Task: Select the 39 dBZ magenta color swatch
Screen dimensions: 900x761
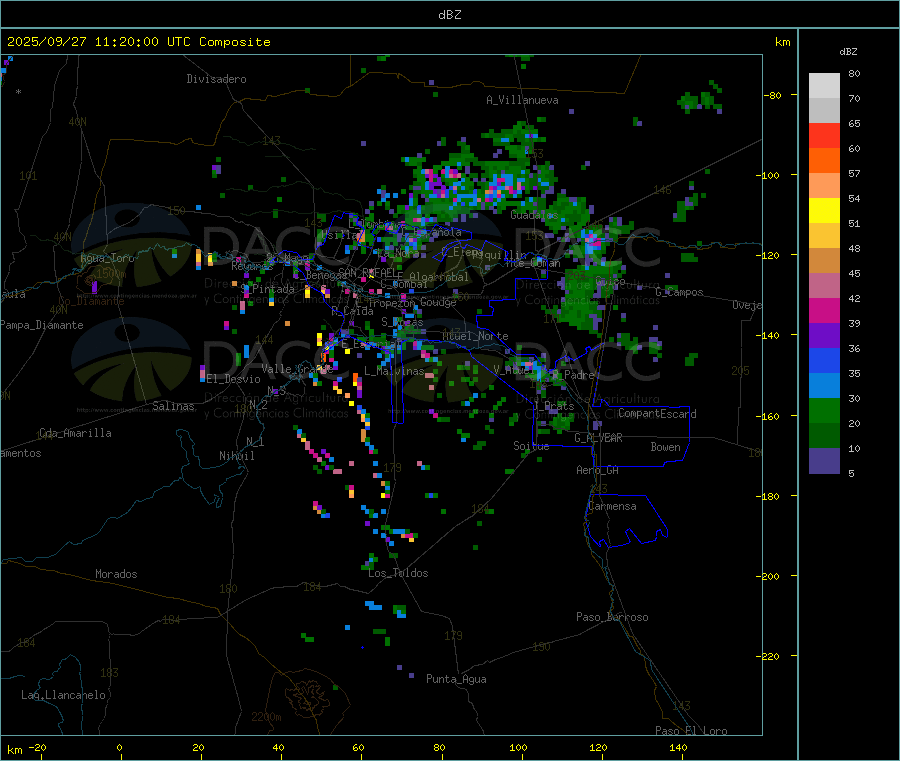Action: click(x=824, y=310)
